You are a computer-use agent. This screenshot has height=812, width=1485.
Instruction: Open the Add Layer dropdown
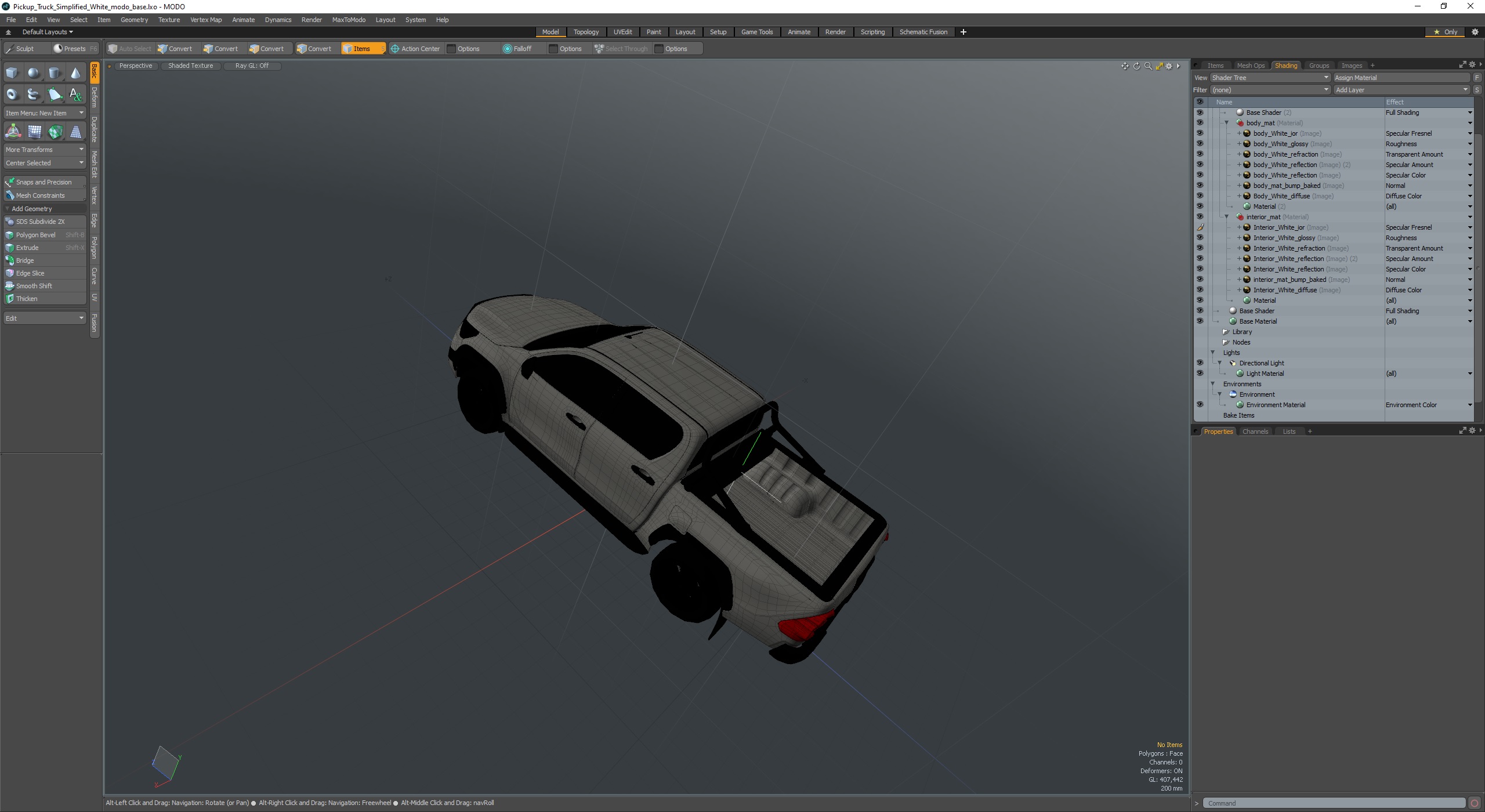(1401, 90)
